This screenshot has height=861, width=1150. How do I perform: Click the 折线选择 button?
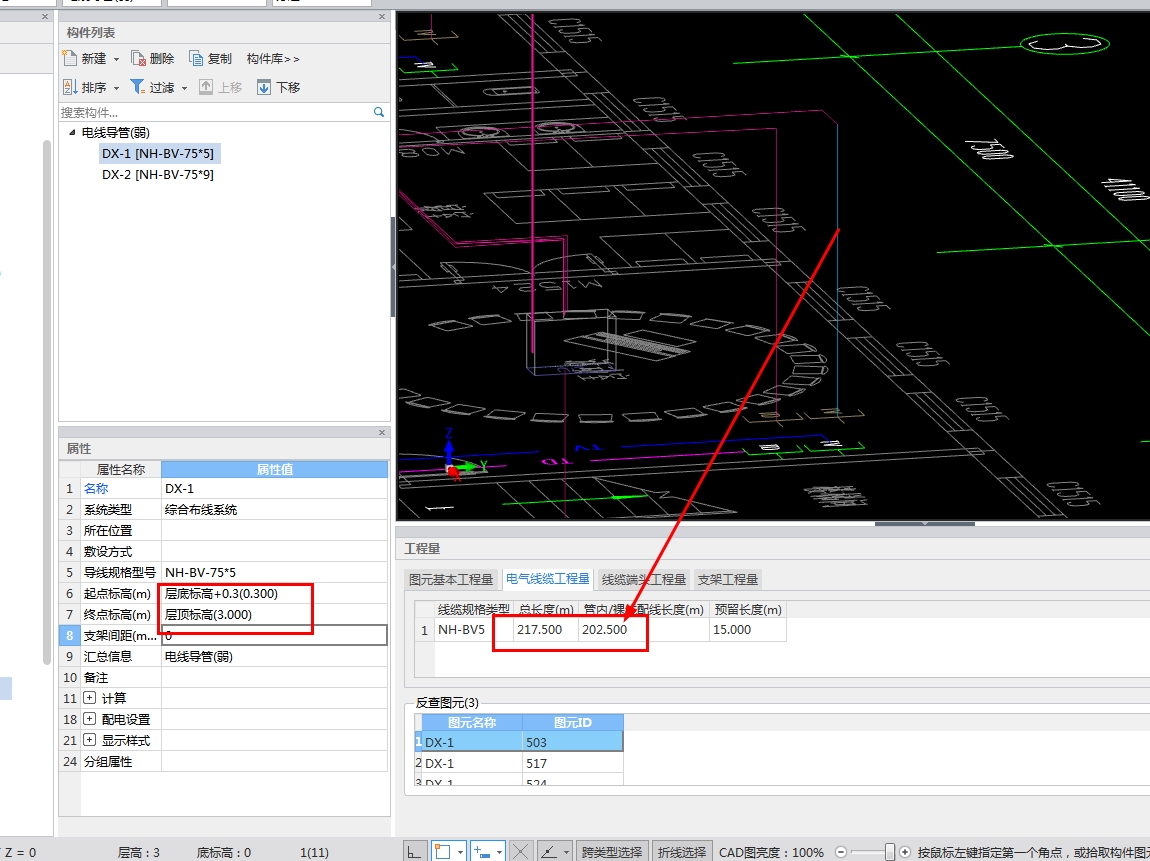click(x=681, y=852)
